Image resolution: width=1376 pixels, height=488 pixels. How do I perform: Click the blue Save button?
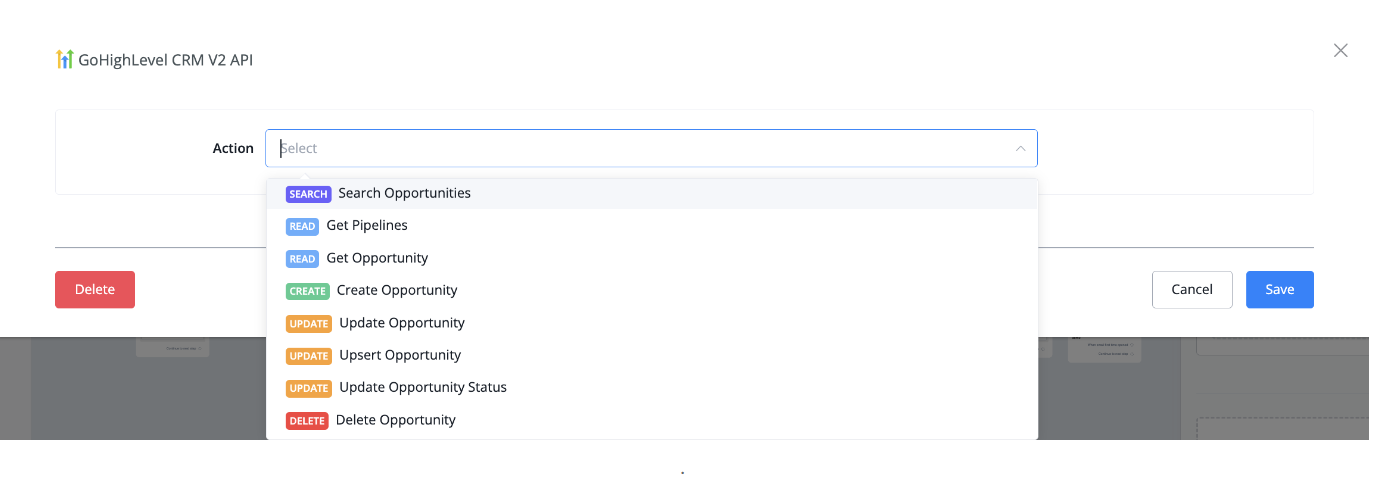1280,289
